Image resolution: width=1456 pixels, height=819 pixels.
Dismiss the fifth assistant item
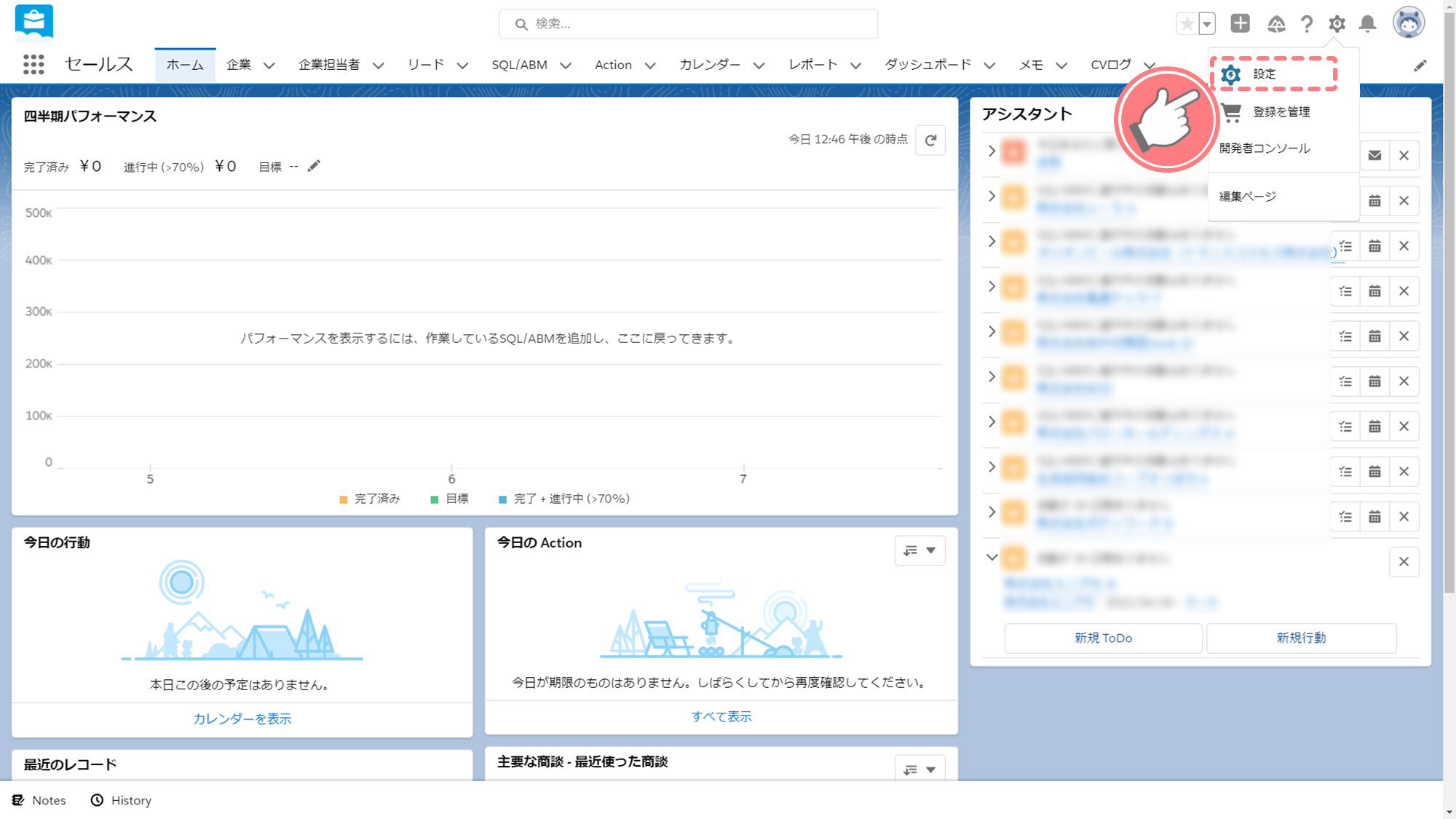[1404, 336]
